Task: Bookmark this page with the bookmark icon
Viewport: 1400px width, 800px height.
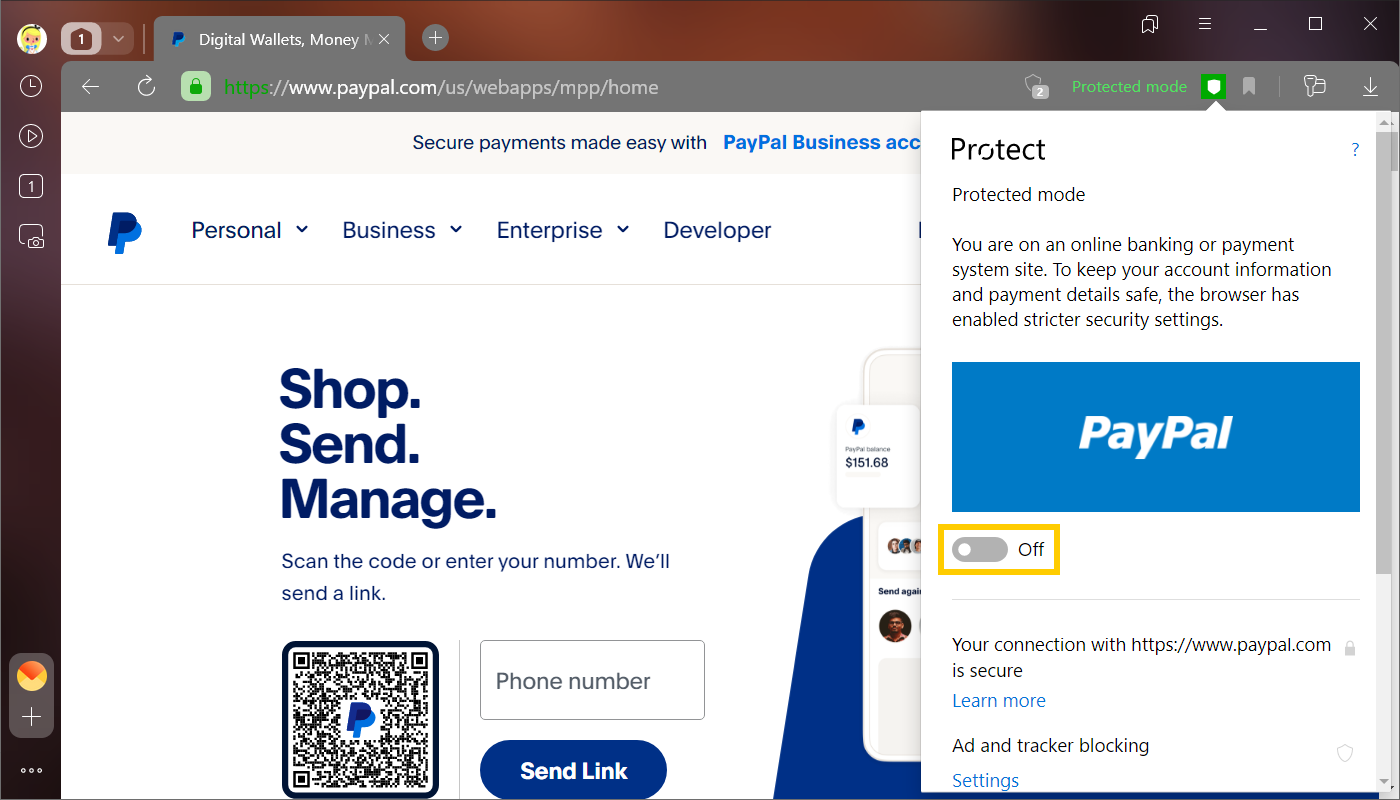Action: (1249, 87)
